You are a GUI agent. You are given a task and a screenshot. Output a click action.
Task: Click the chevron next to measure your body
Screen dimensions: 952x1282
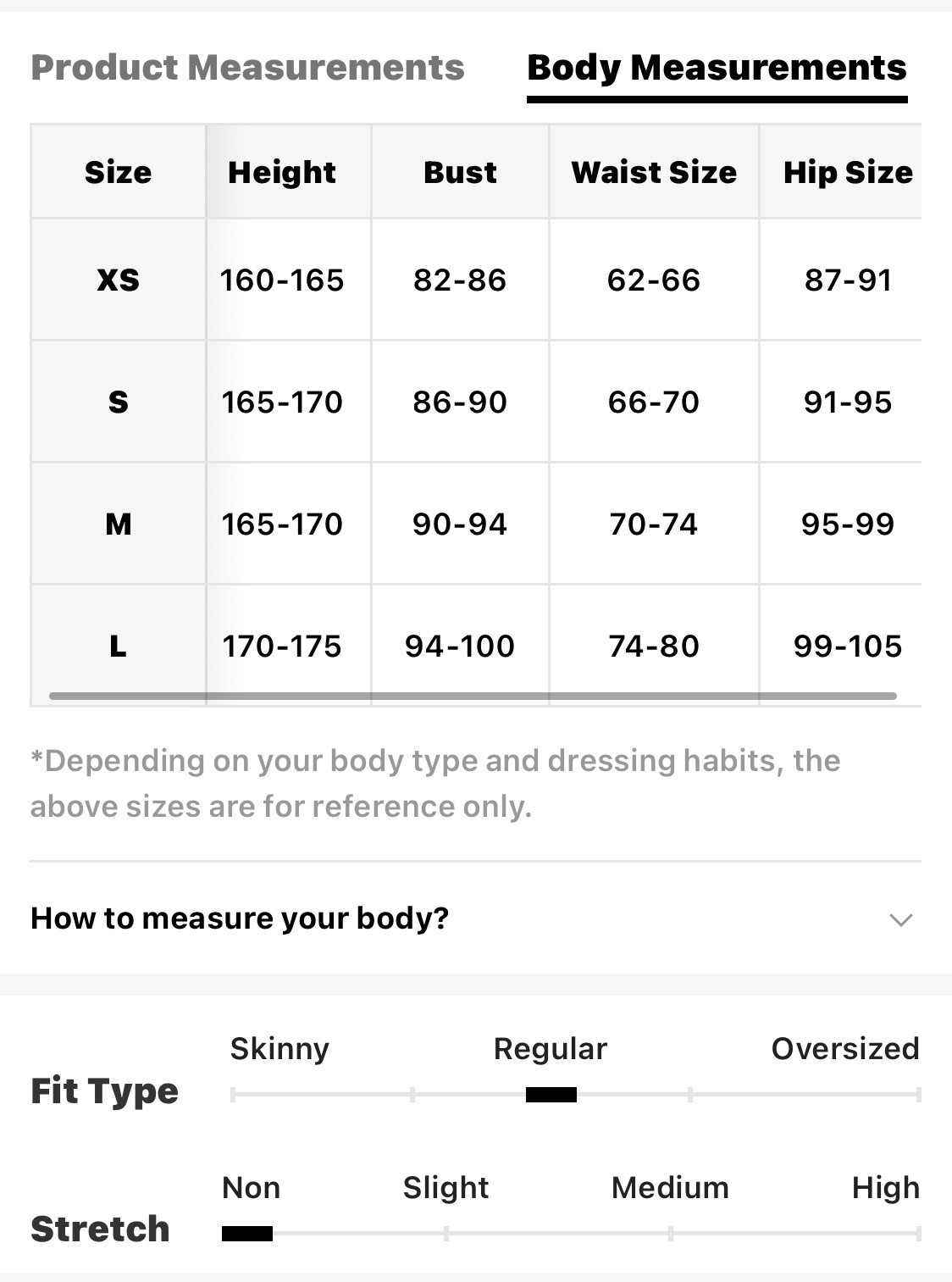(901, 919)
